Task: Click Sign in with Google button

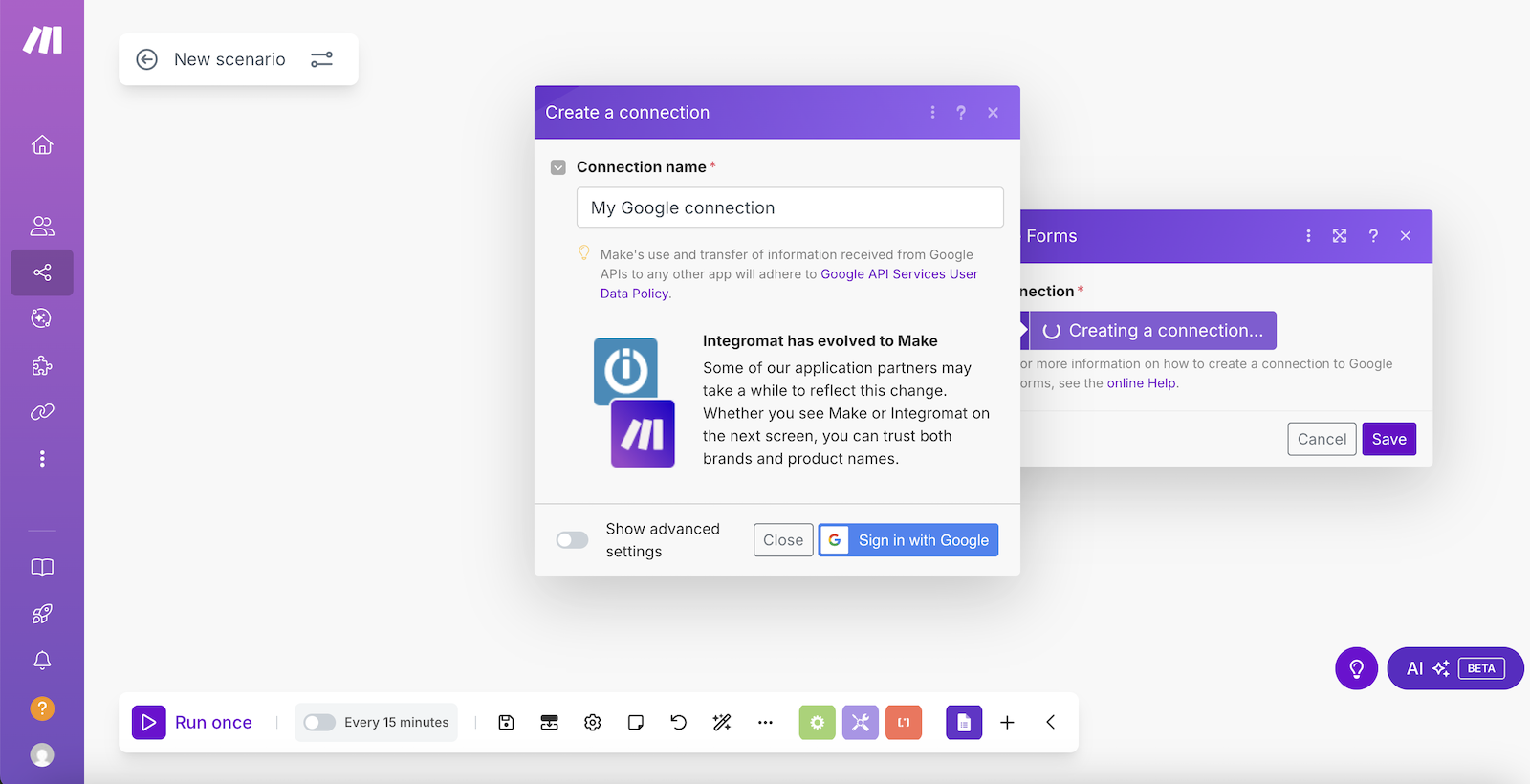Action: [x=908, y=540]
